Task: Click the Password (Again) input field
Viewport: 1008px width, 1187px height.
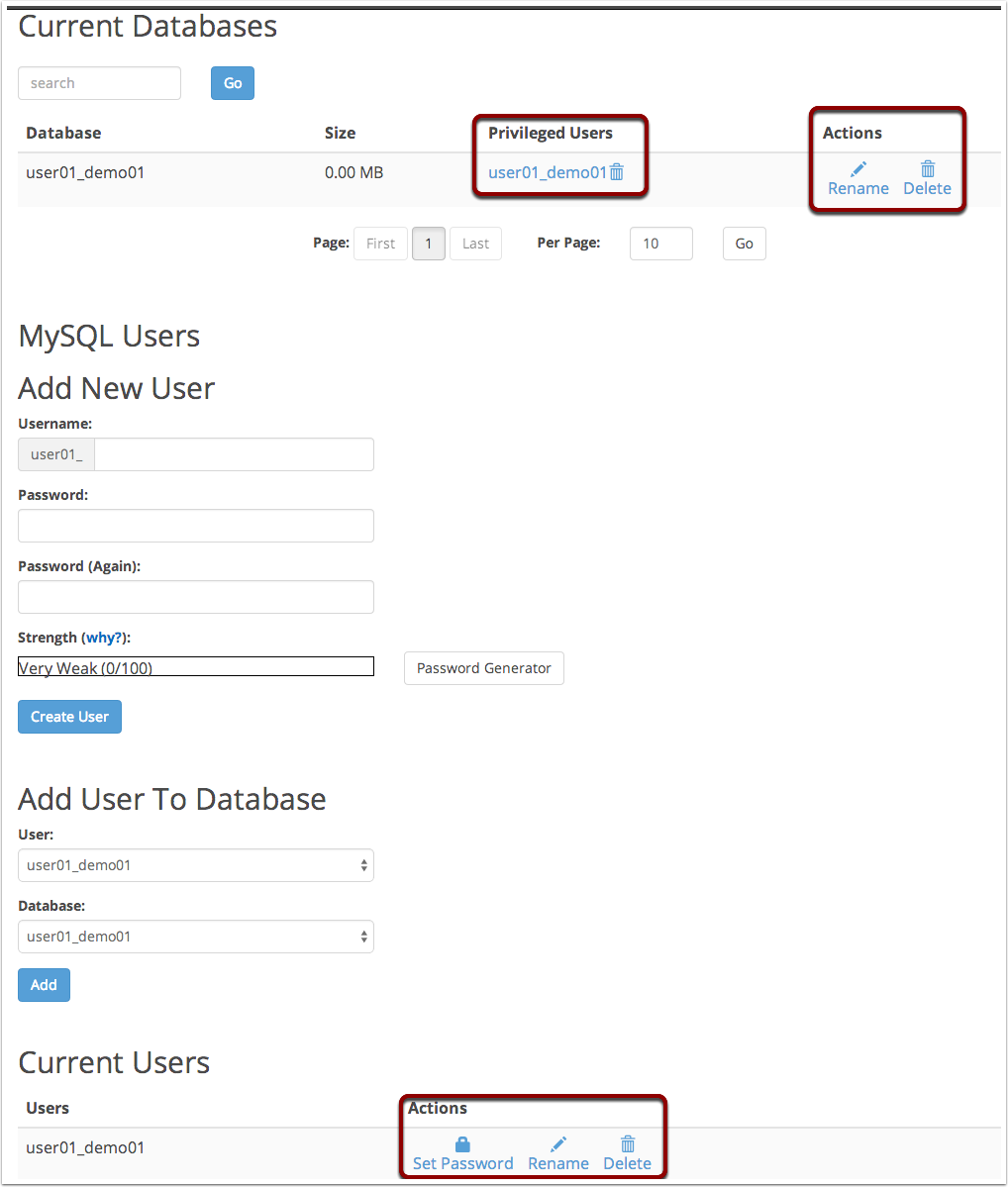Action: pyautogui.click(x=196, y=597)
